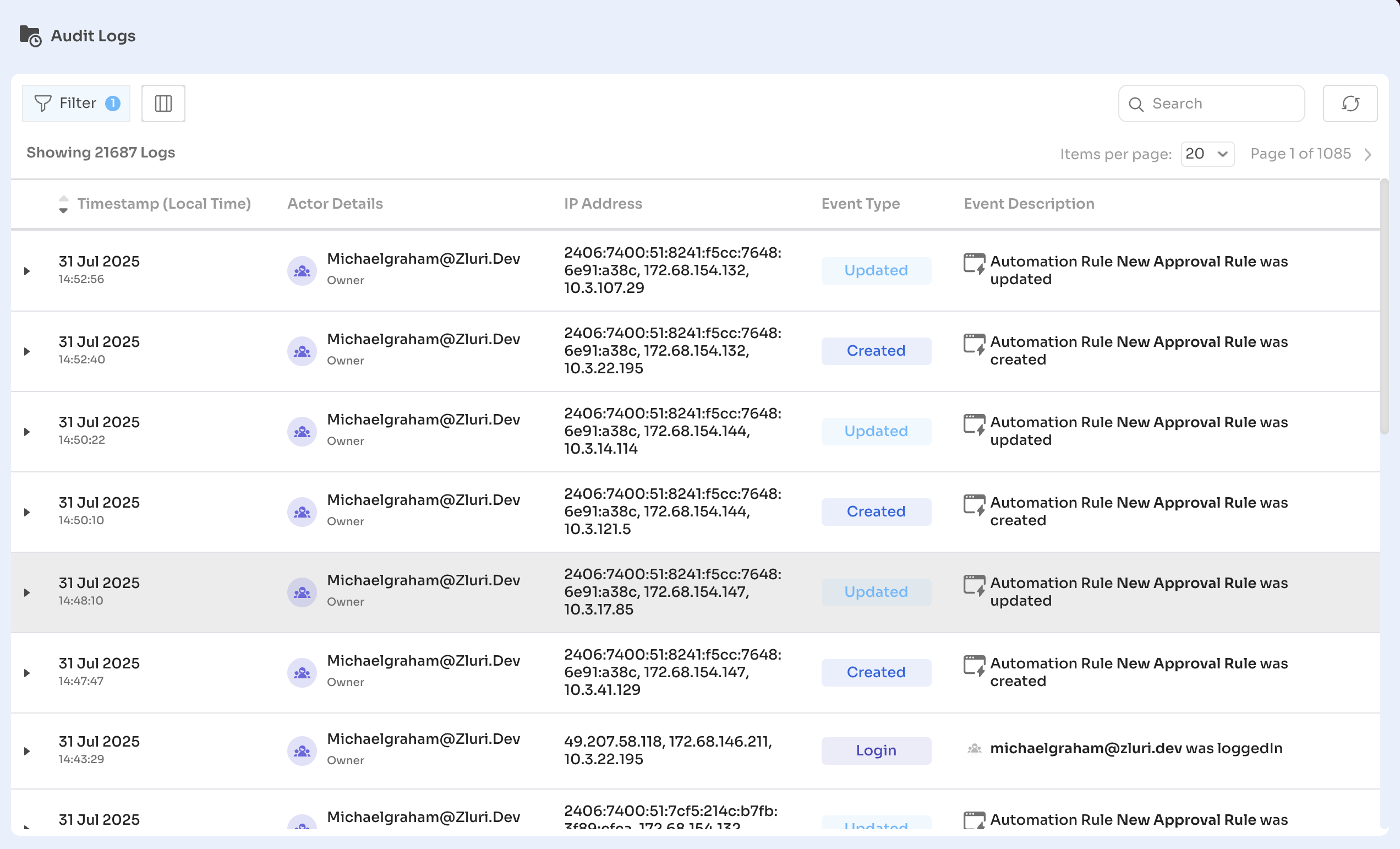Click the Login event type badge
The width and height of the screenshot is (1400, 849).
coord(876,750)
